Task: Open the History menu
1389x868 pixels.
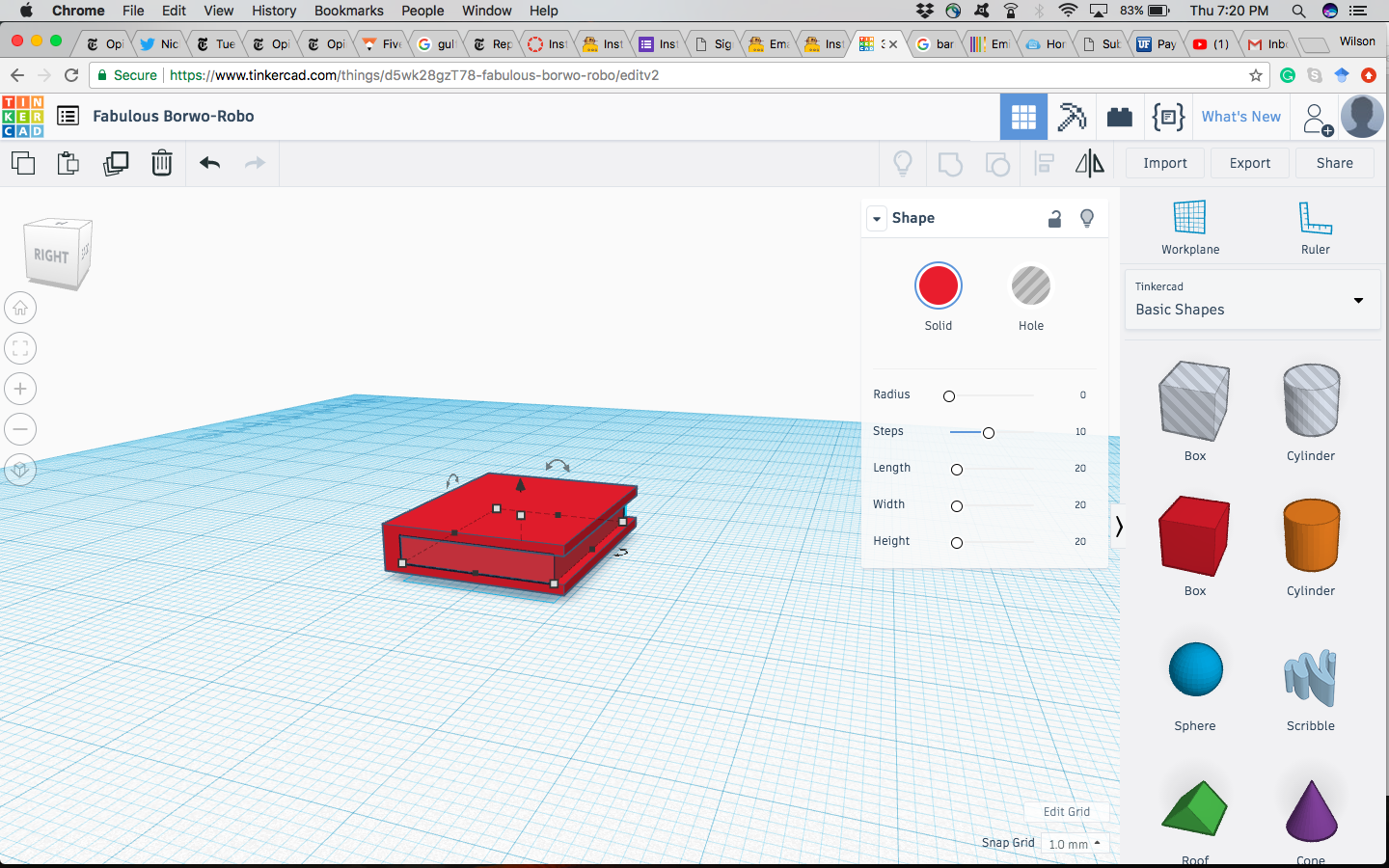Action: coord(274,11)
